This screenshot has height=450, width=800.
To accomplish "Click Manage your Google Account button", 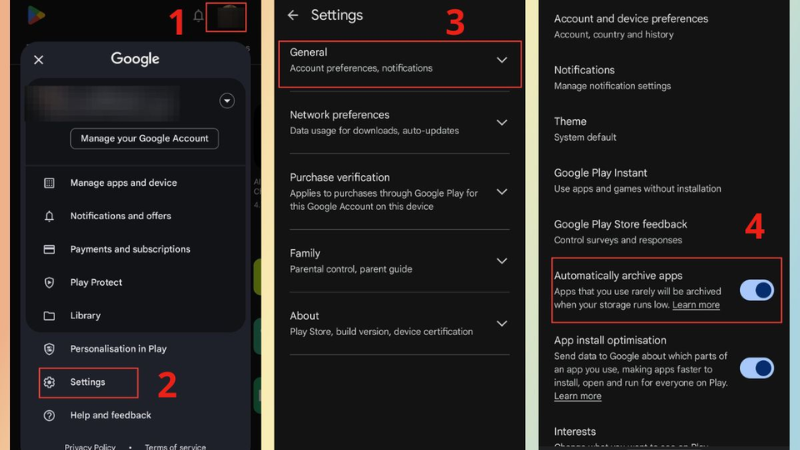I will (x=144, y=139).
